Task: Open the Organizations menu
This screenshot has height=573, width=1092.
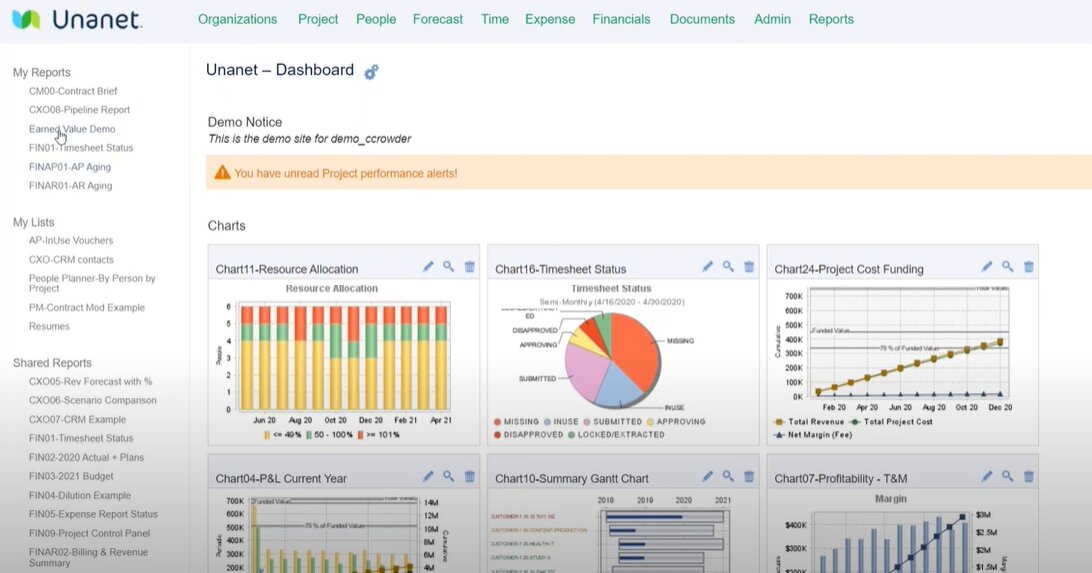Action: (x=238, y=19)
